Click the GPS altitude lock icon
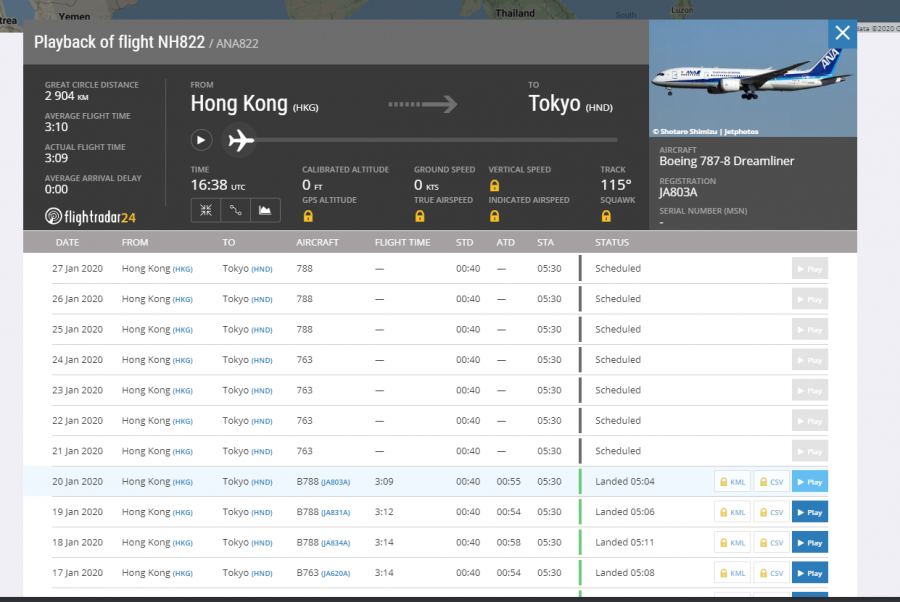This screenshot has width=900, height=602. click(x=308, y=216)
